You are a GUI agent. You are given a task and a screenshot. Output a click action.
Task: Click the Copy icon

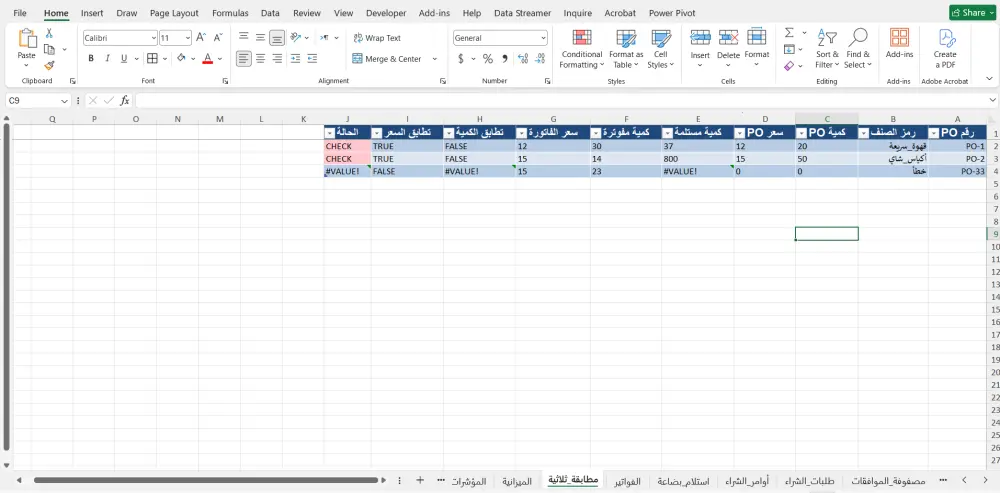tap(49, 49)
